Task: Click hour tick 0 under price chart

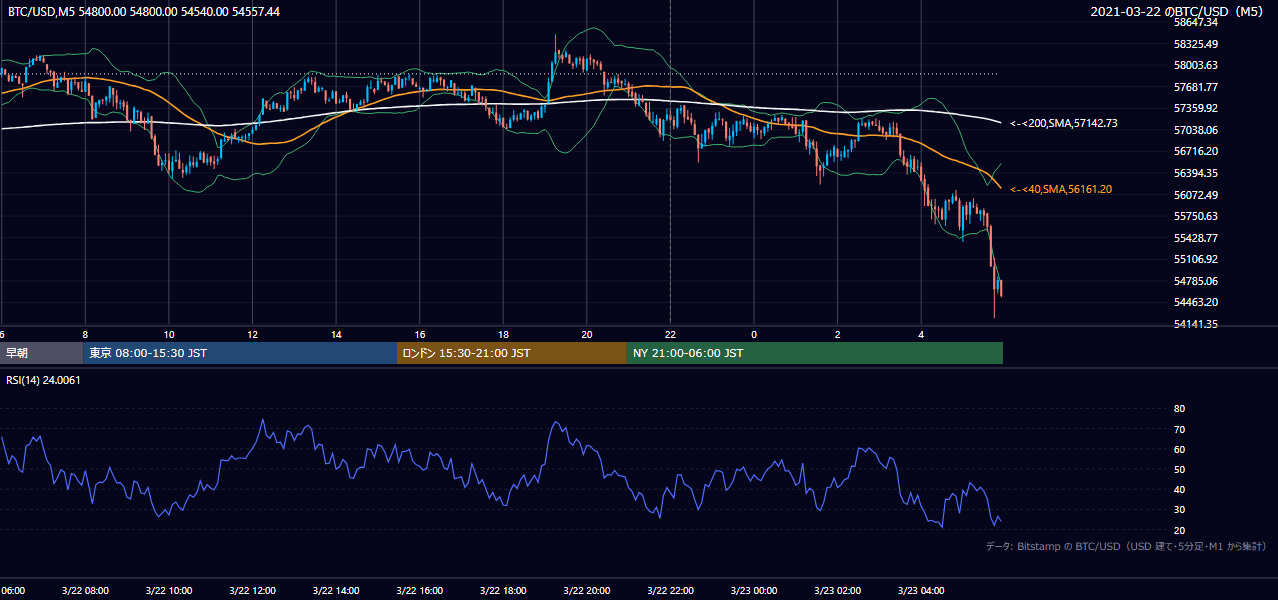Action: tap(754, 334)
